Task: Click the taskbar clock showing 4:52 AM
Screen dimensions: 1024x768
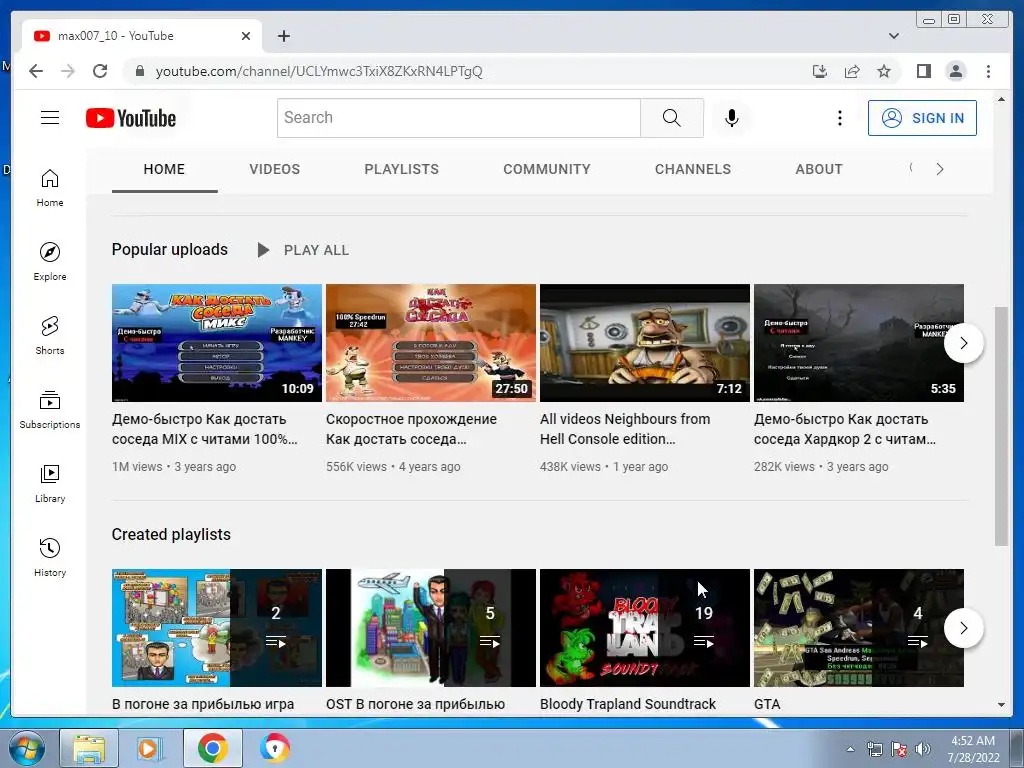Action: click(x=973, y=749)
